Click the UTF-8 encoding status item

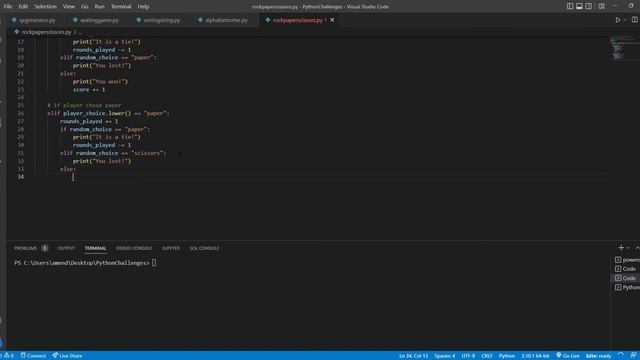pos(468,356)
